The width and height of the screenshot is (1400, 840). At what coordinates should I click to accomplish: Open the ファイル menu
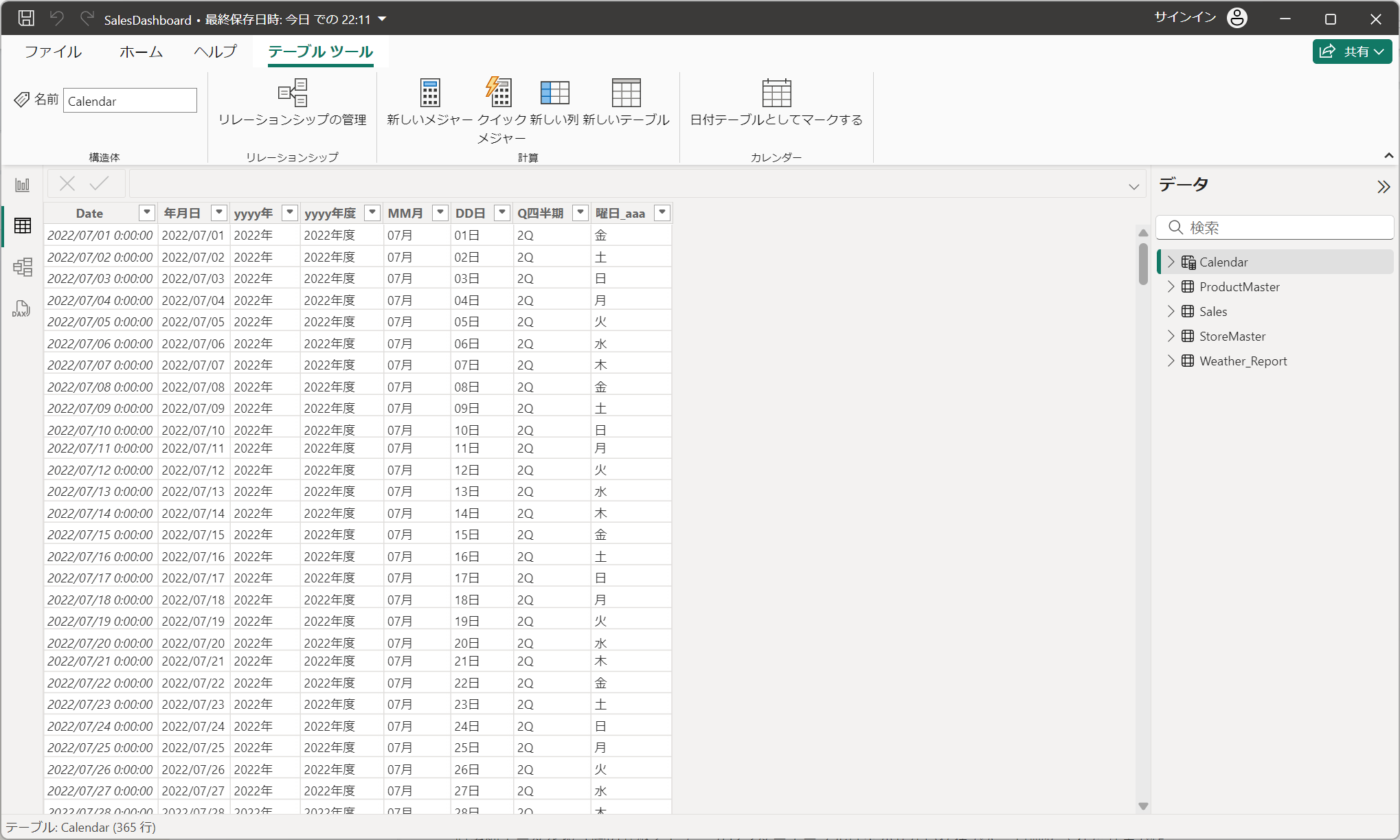(53, 52)
